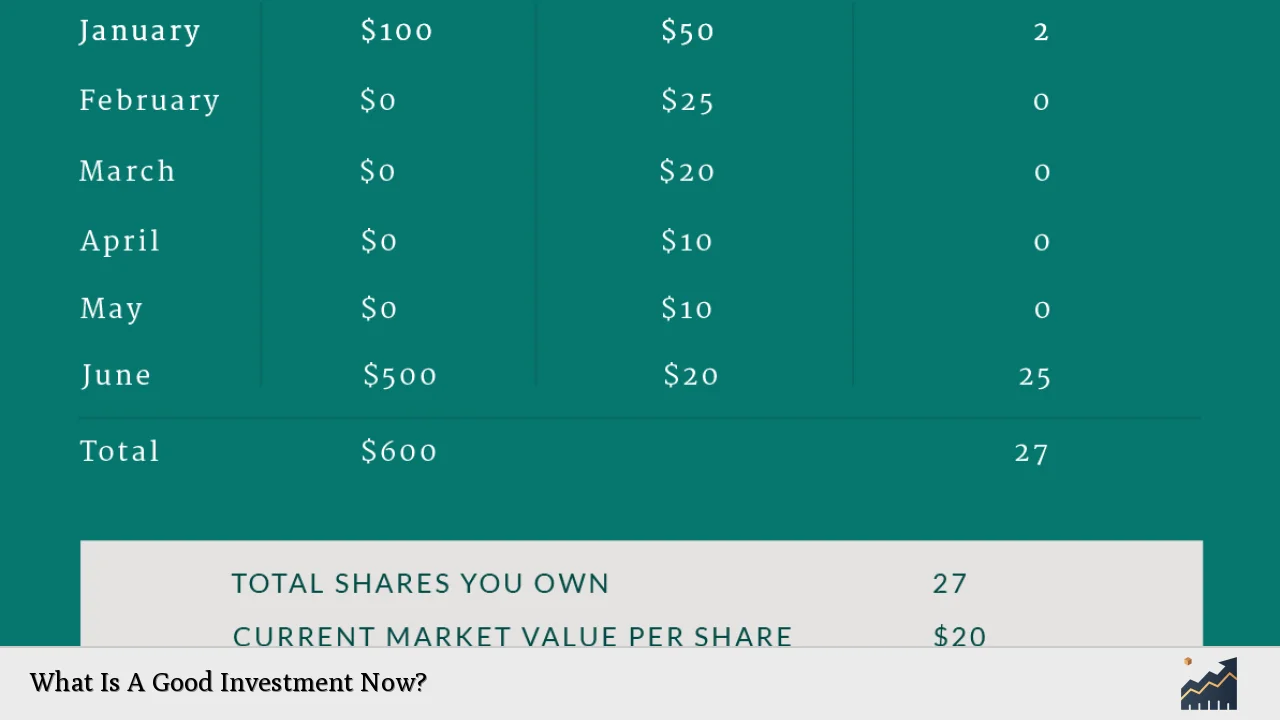Click the 27 in the summary box
The width and height of the screenshot is (1280, 720).
(x=950, y=584)
